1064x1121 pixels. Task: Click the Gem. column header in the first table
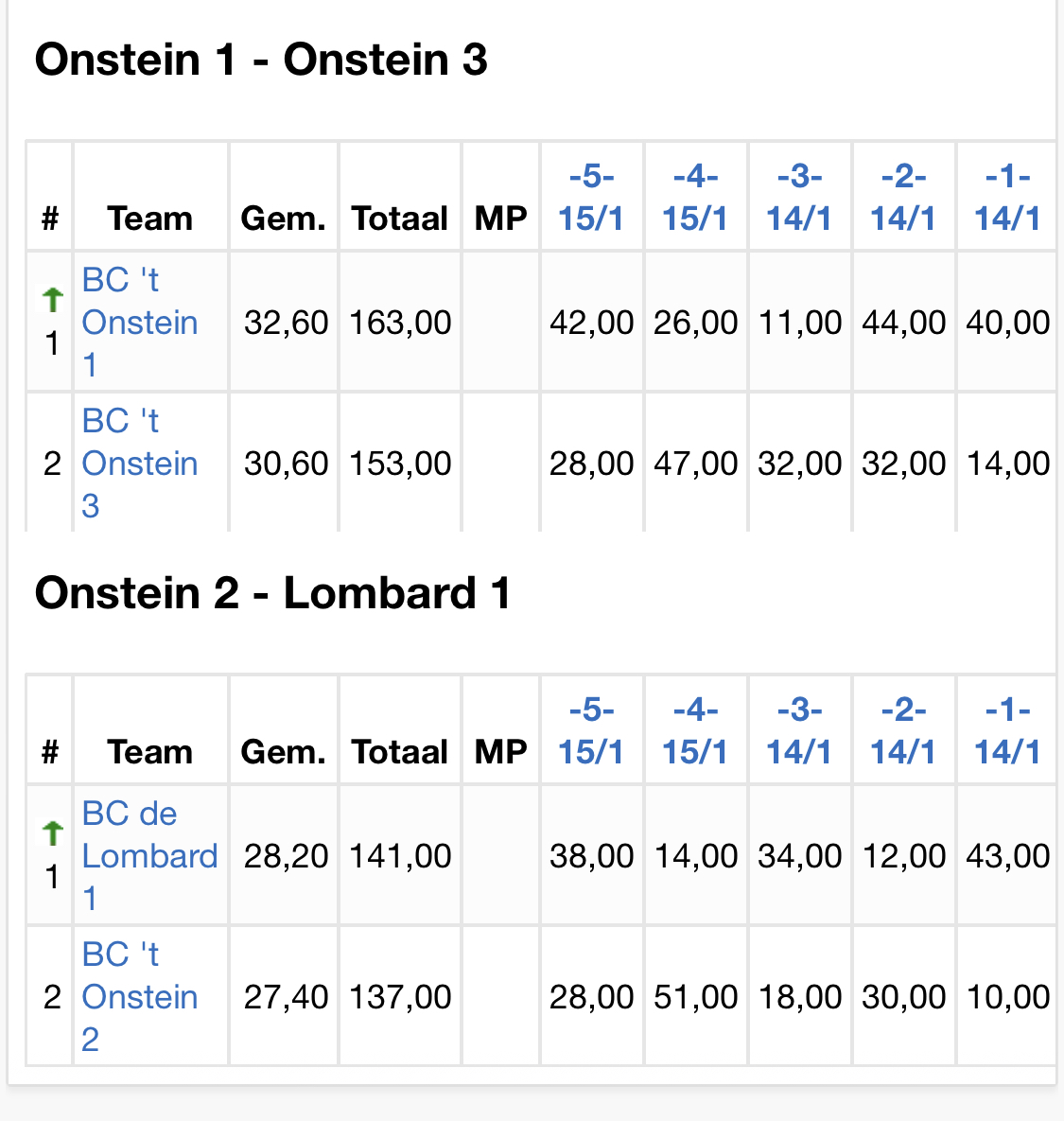click(x=283, y=219)
